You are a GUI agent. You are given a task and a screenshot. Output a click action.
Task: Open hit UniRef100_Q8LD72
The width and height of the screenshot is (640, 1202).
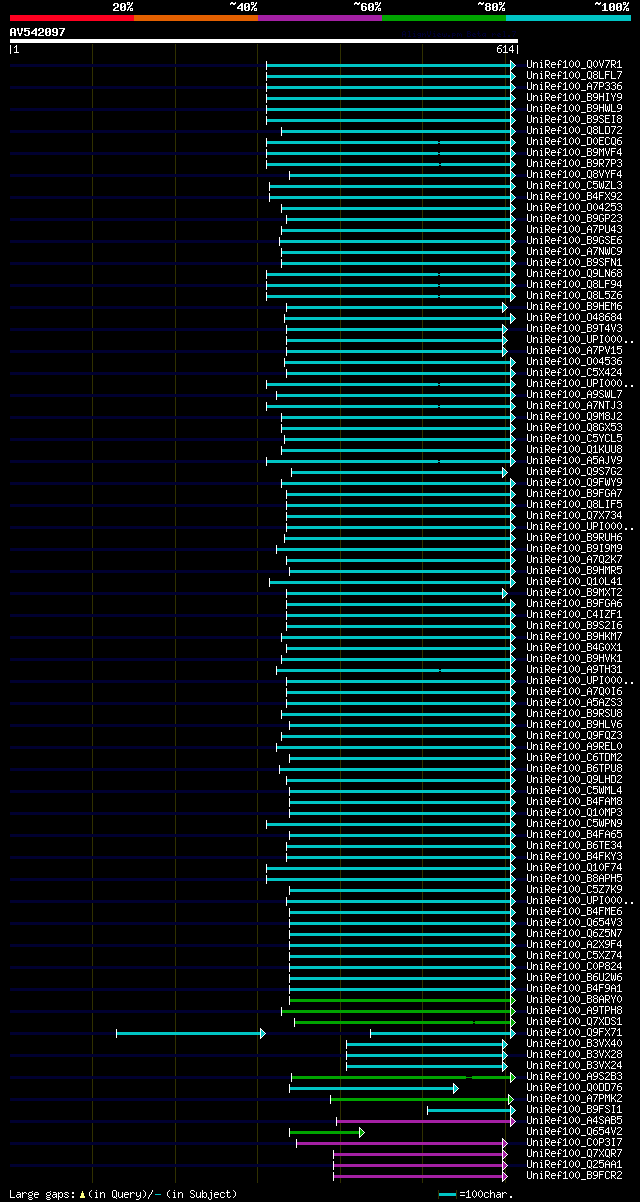(x=574, y=130)
